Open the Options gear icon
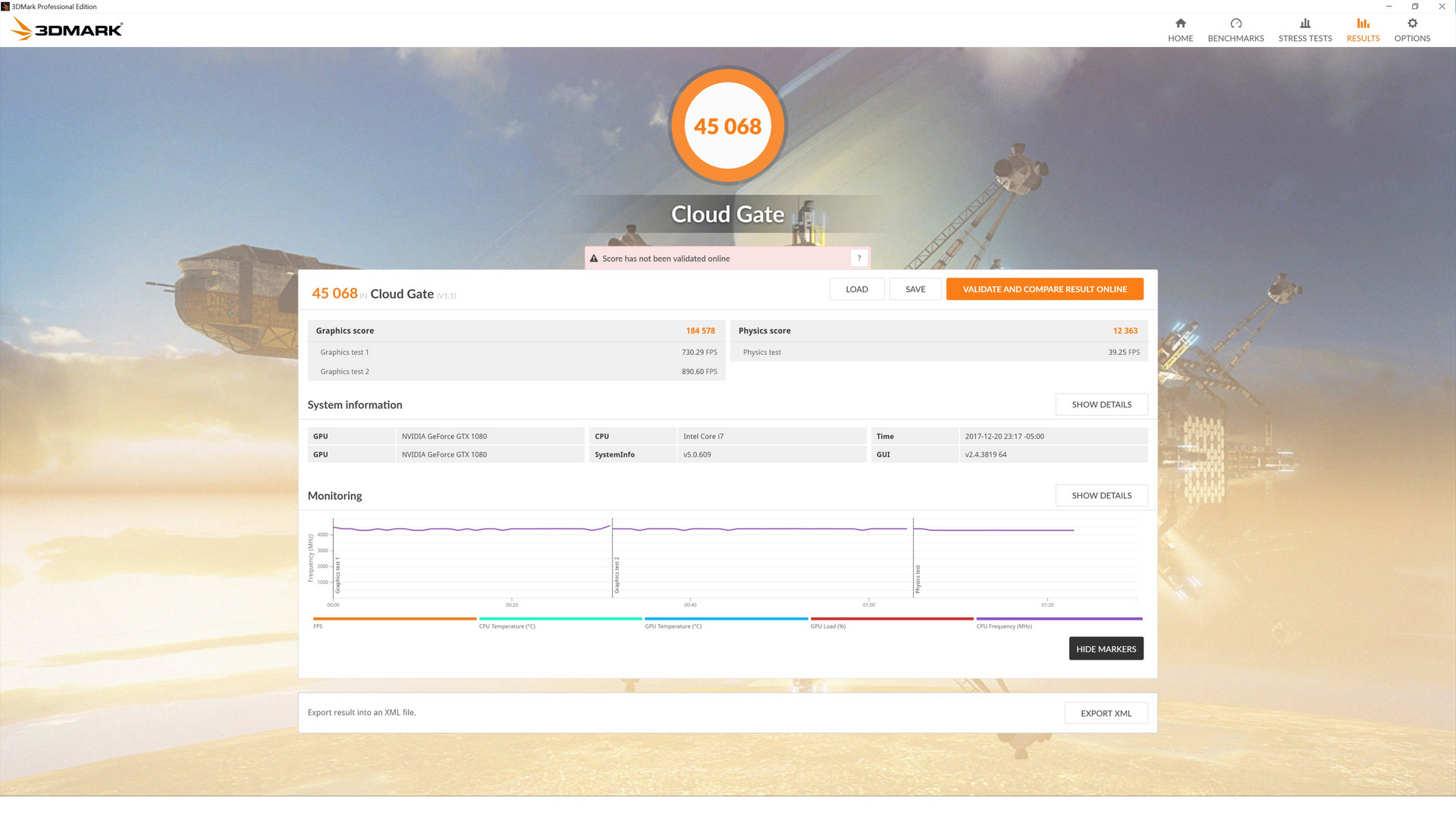Image resolution: width=1456 pixels, height=819 pixels. [x=1411, y=24]
